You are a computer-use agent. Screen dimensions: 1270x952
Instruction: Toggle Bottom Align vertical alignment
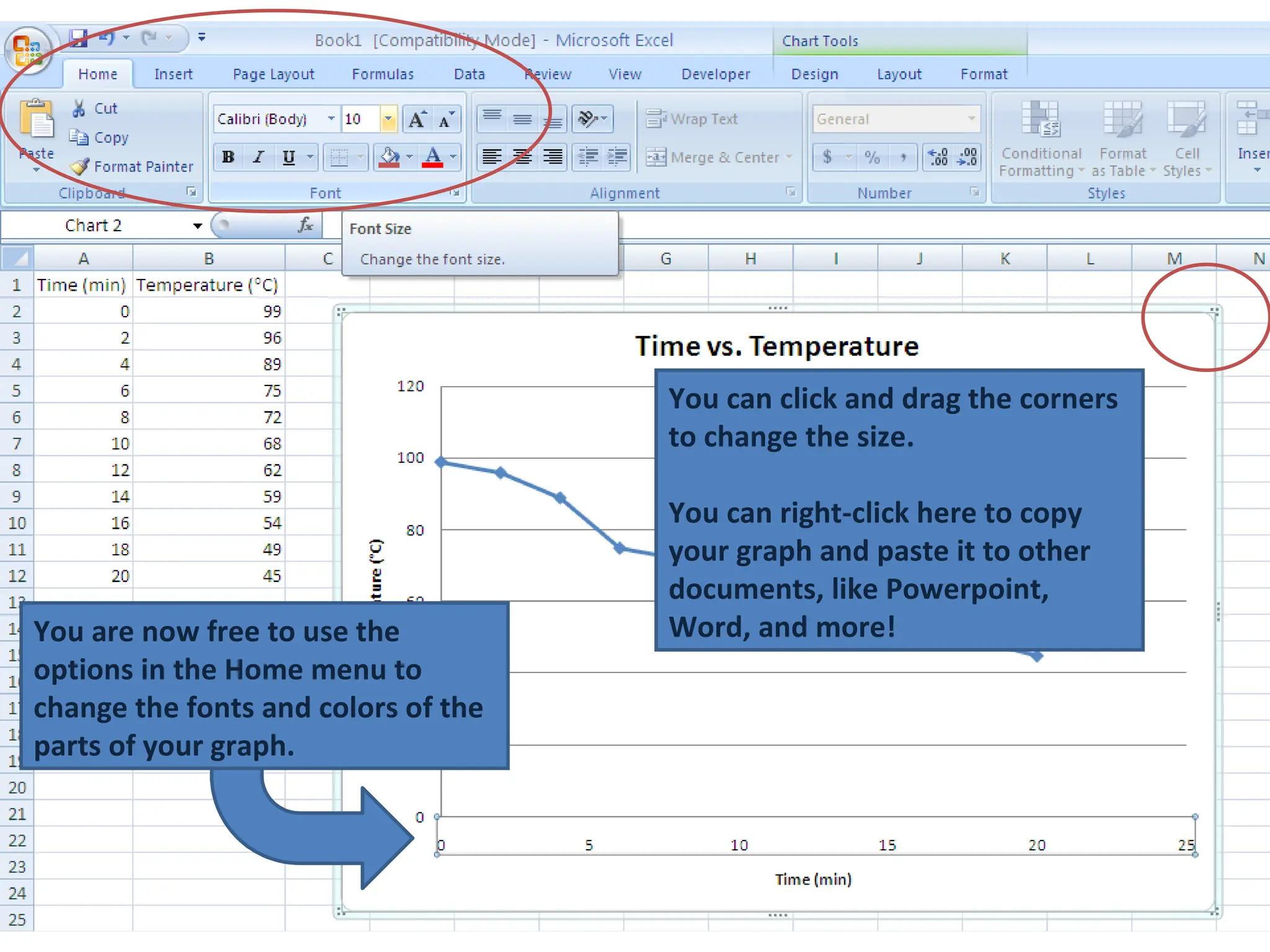pyautogui.click(x=552, y=118)
